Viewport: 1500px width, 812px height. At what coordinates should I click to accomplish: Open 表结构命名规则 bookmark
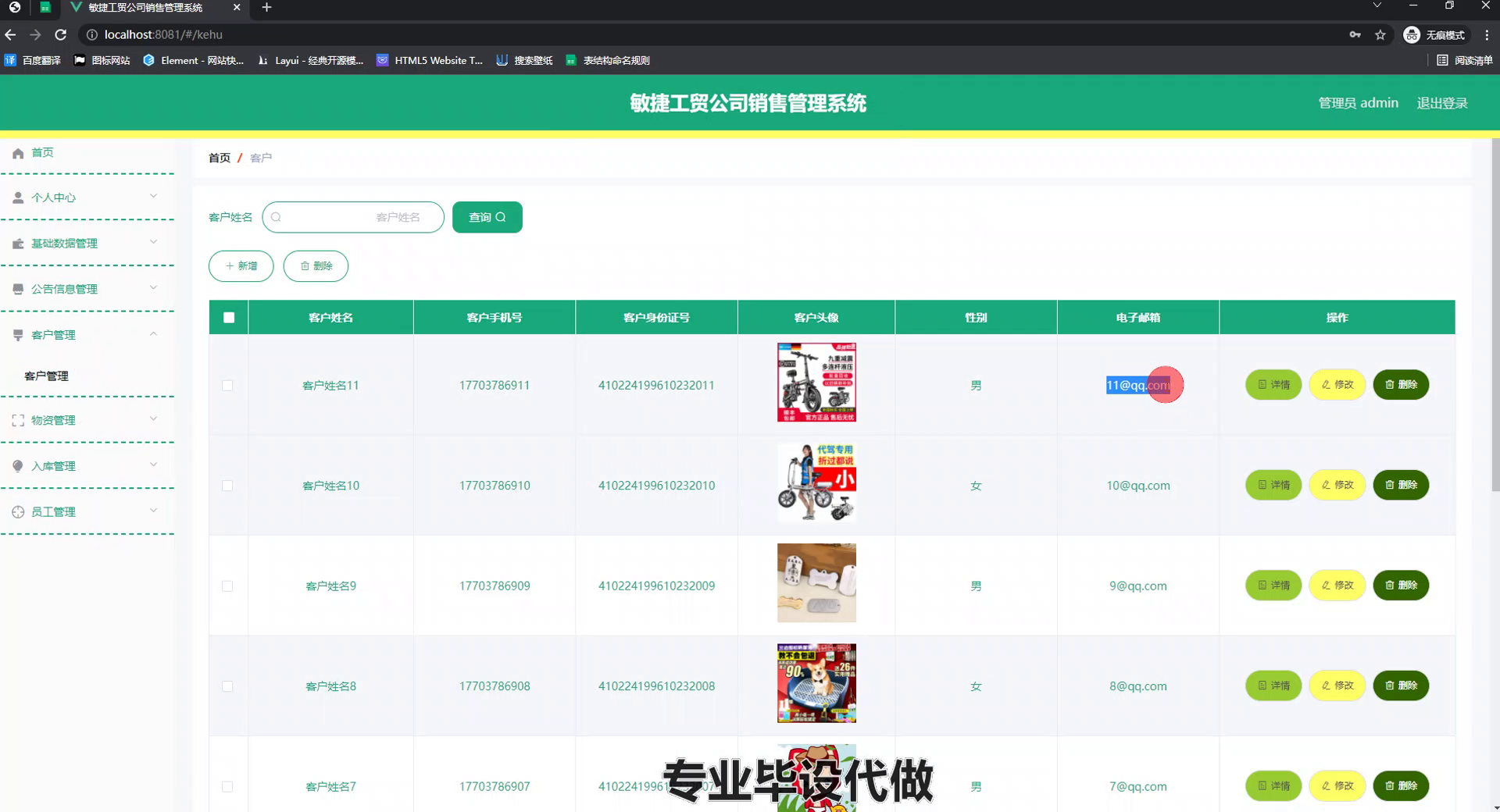pos(608,60)
